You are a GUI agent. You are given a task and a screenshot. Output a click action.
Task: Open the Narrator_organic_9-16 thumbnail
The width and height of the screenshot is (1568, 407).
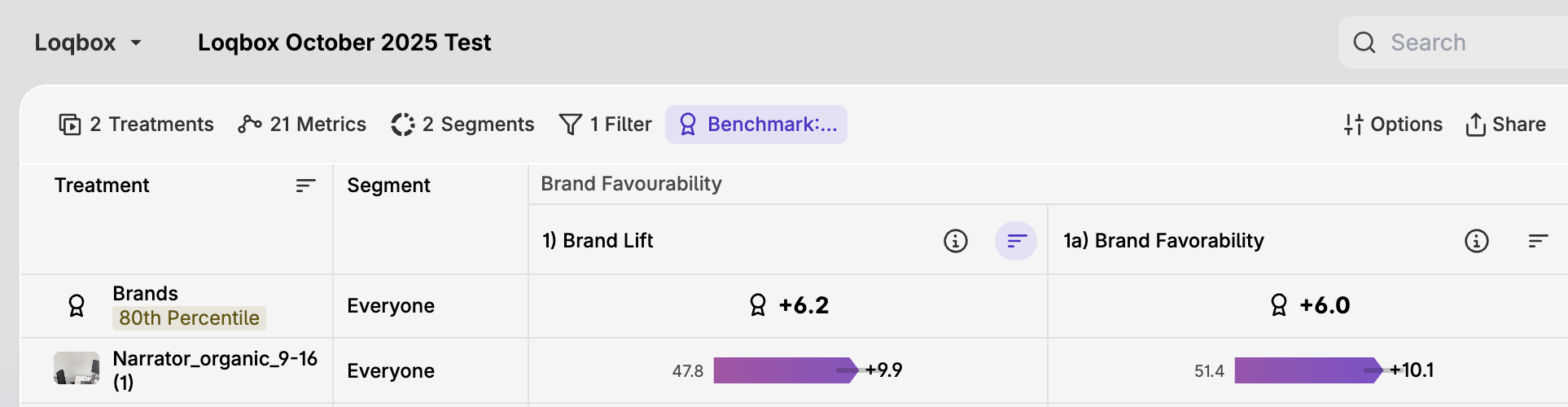(77, 368)
